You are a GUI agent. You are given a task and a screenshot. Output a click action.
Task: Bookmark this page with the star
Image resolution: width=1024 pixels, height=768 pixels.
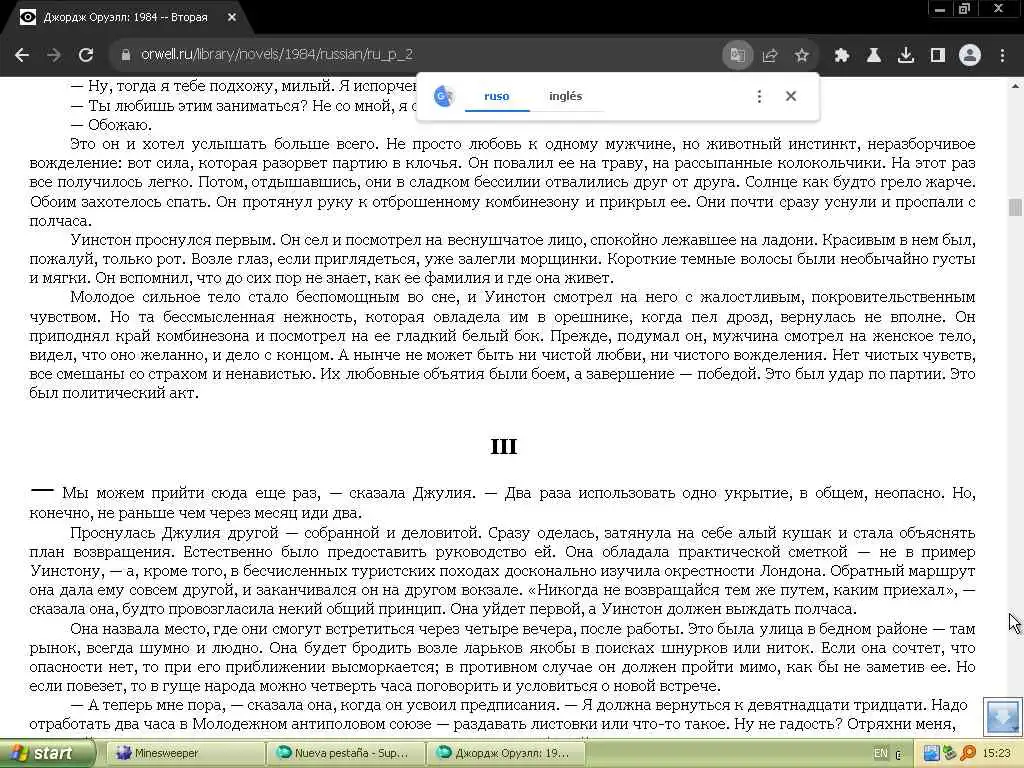(801, 56)
